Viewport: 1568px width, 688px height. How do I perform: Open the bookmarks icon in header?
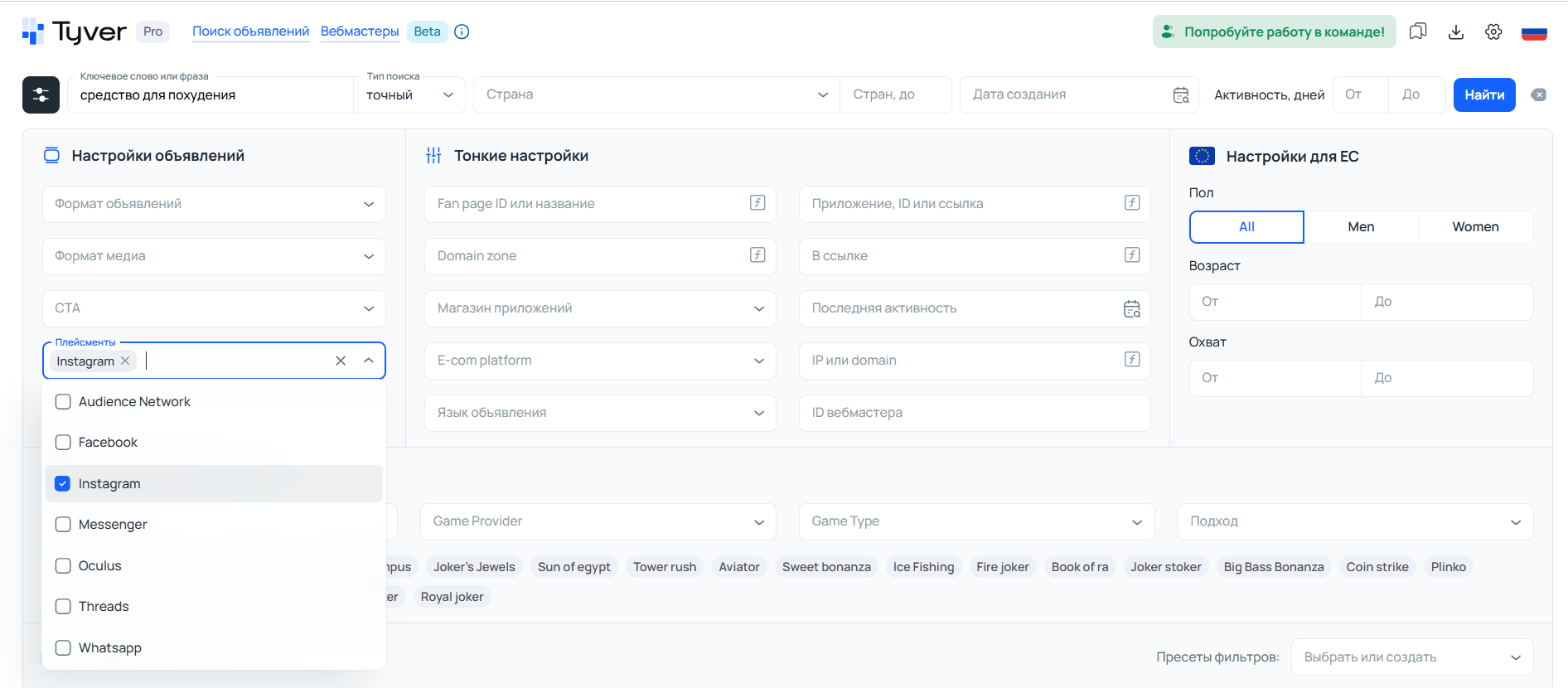(1418, 31)
